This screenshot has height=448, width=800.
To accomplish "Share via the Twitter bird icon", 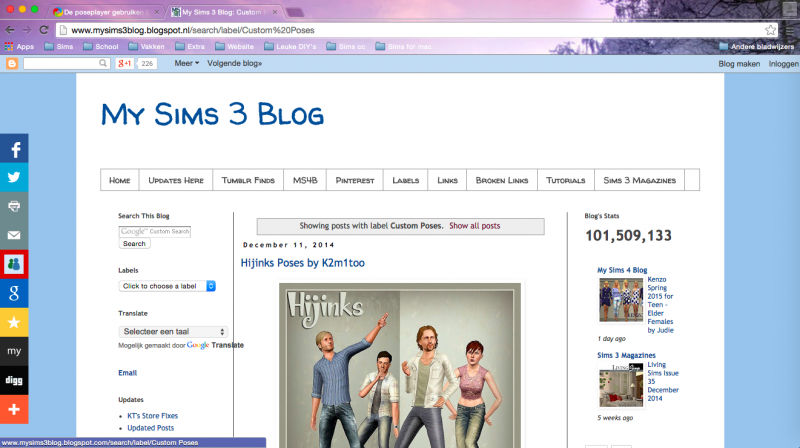I will (x=14, y=177).
